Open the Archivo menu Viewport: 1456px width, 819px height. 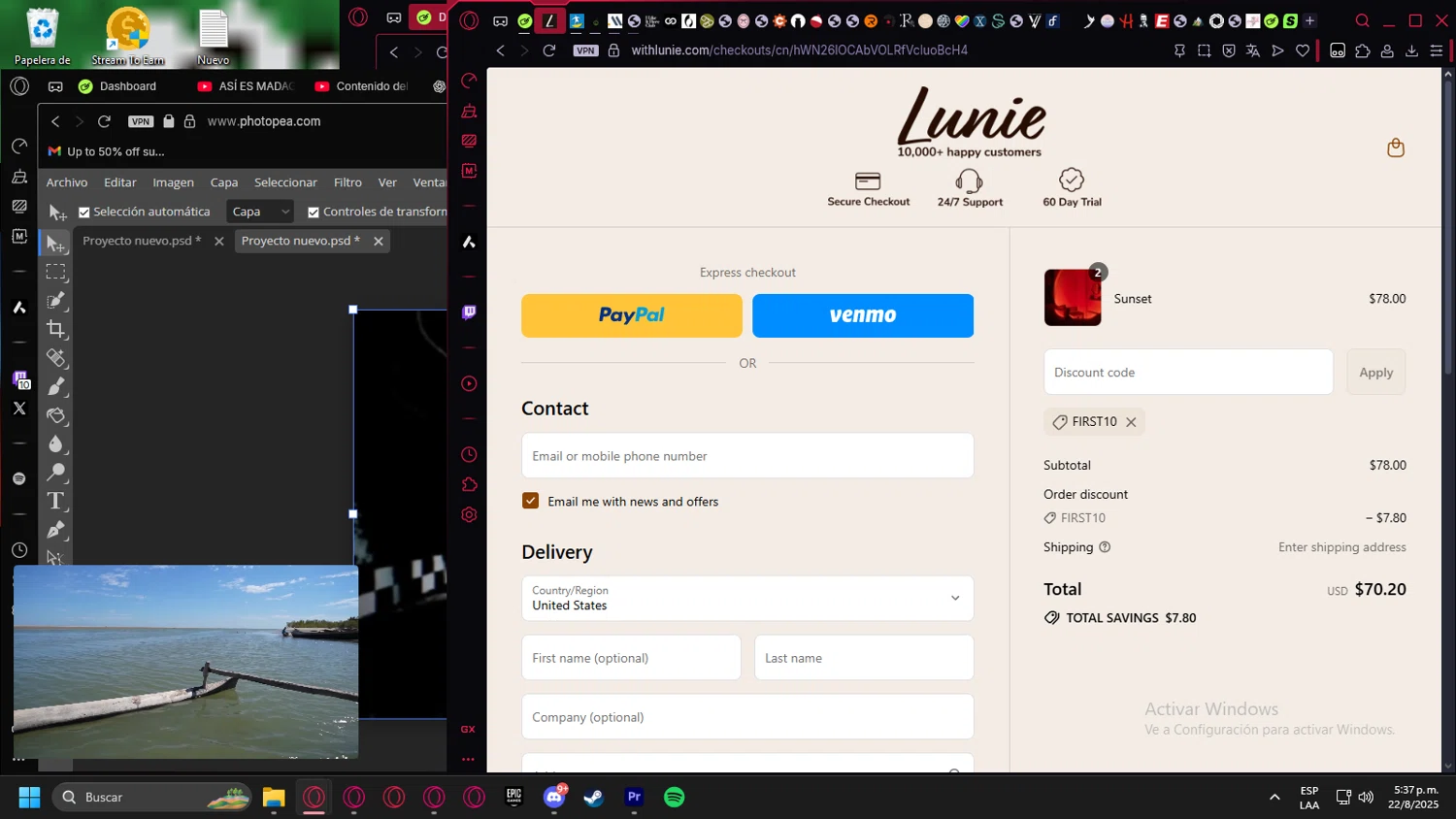pos(67,182)
